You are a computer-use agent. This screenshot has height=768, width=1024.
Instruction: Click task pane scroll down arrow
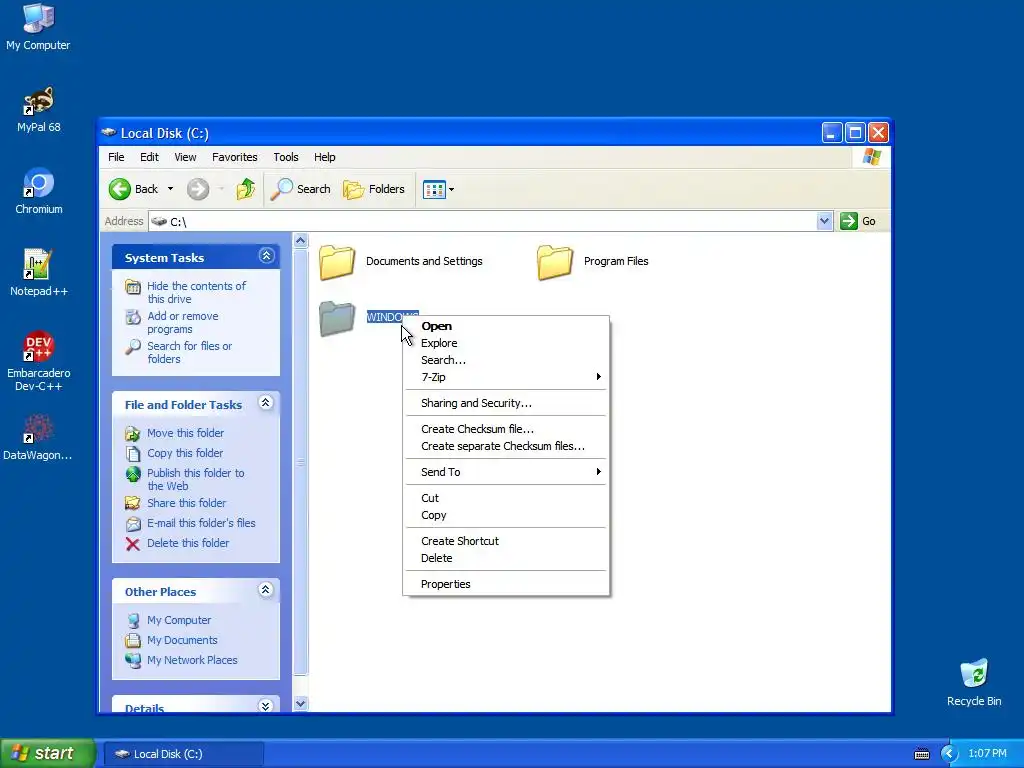coord(300,704)
